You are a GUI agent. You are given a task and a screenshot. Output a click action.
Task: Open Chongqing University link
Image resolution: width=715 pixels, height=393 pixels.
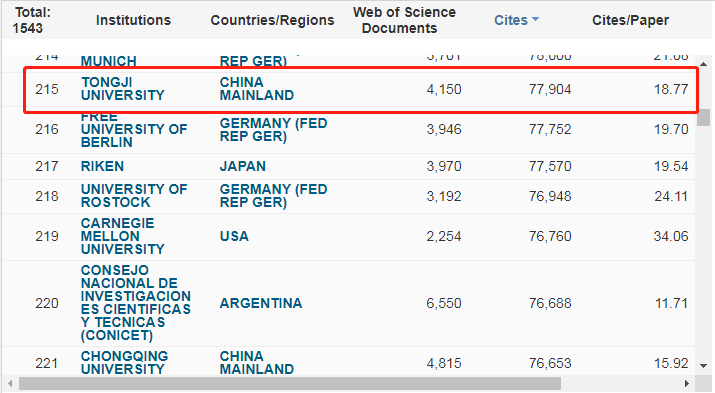[x=124, y=362]
